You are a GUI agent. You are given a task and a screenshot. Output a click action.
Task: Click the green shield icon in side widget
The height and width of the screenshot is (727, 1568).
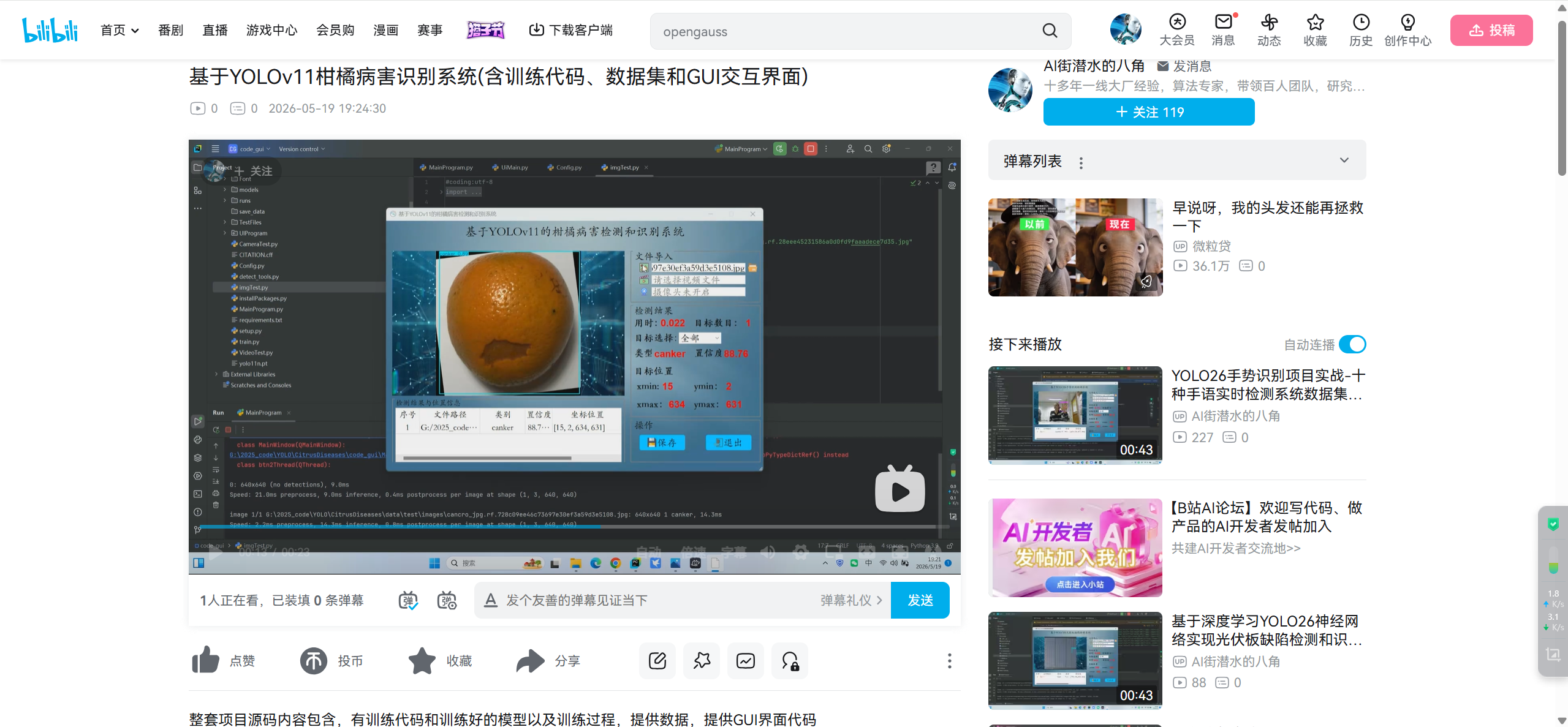[x=1553, y=524]
